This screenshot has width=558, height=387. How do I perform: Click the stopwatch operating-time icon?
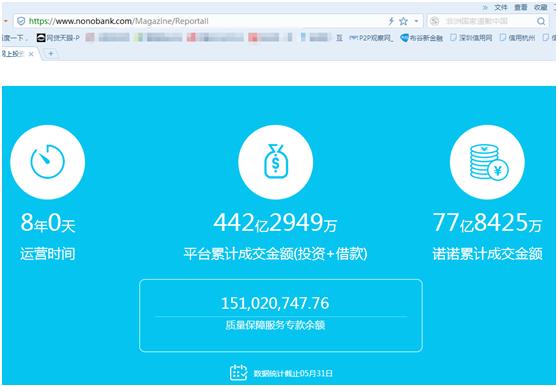[48, 162]
